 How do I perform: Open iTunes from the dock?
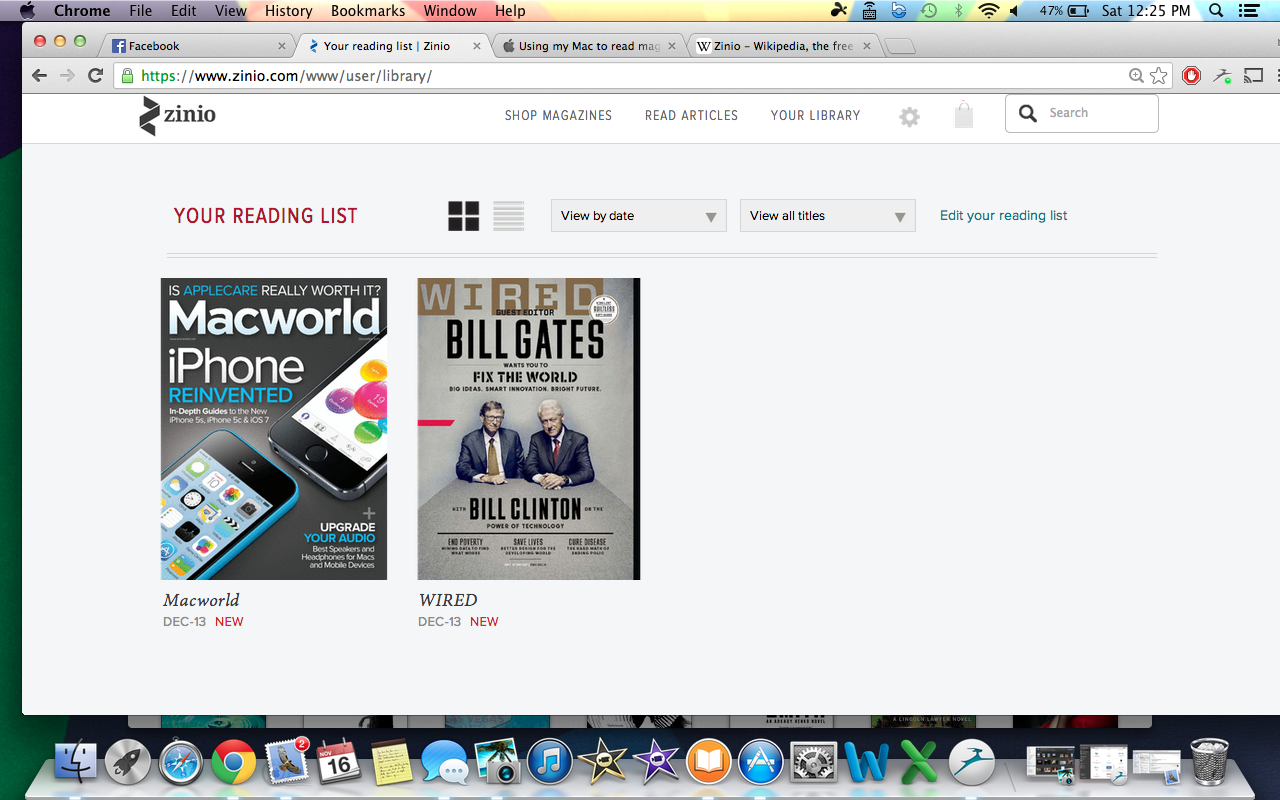pyautogui.click(x=549, y=765)
